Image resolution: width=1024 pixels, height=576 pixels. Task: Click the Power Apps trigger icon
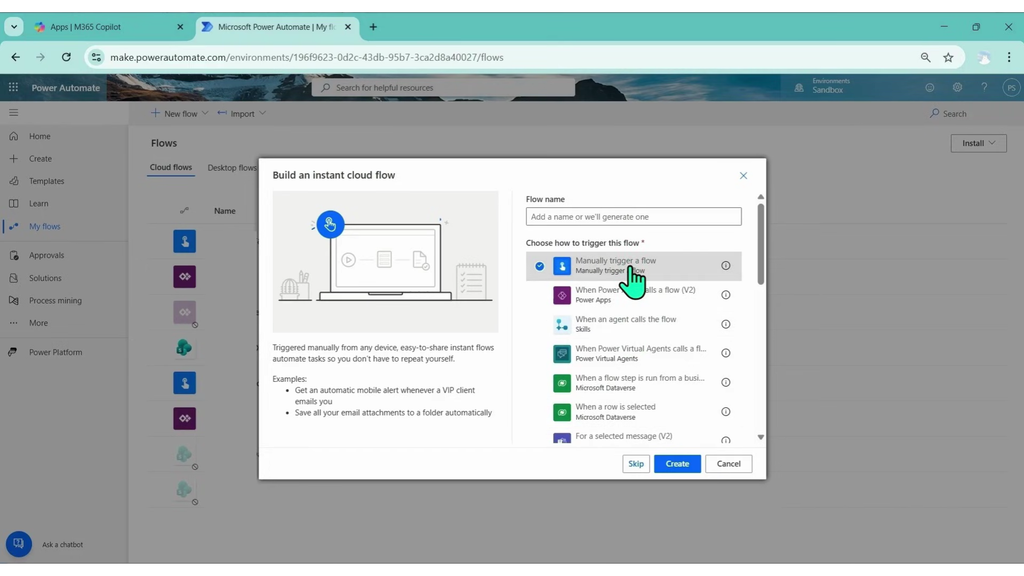pos(562,295)
